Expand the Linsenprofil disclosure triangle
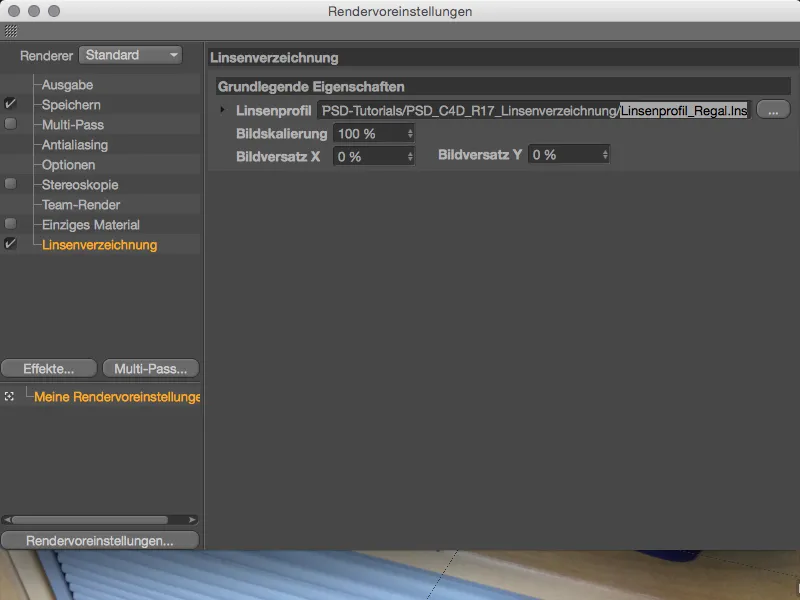Image resolution: width=800 pixels, height=600 pixels. [x=222, y=110]
